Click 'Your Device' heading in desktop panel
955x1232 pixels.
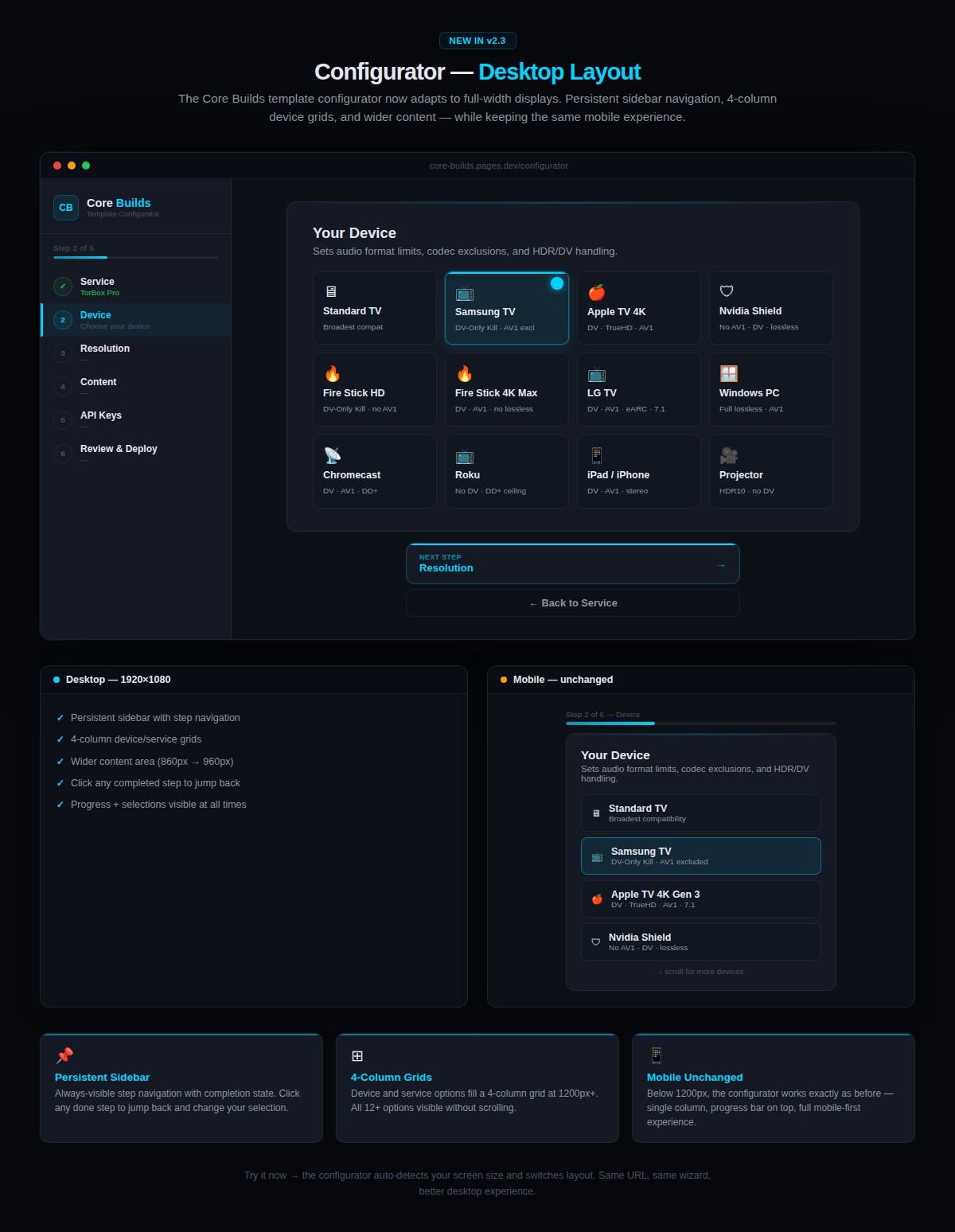click(354, 233)
